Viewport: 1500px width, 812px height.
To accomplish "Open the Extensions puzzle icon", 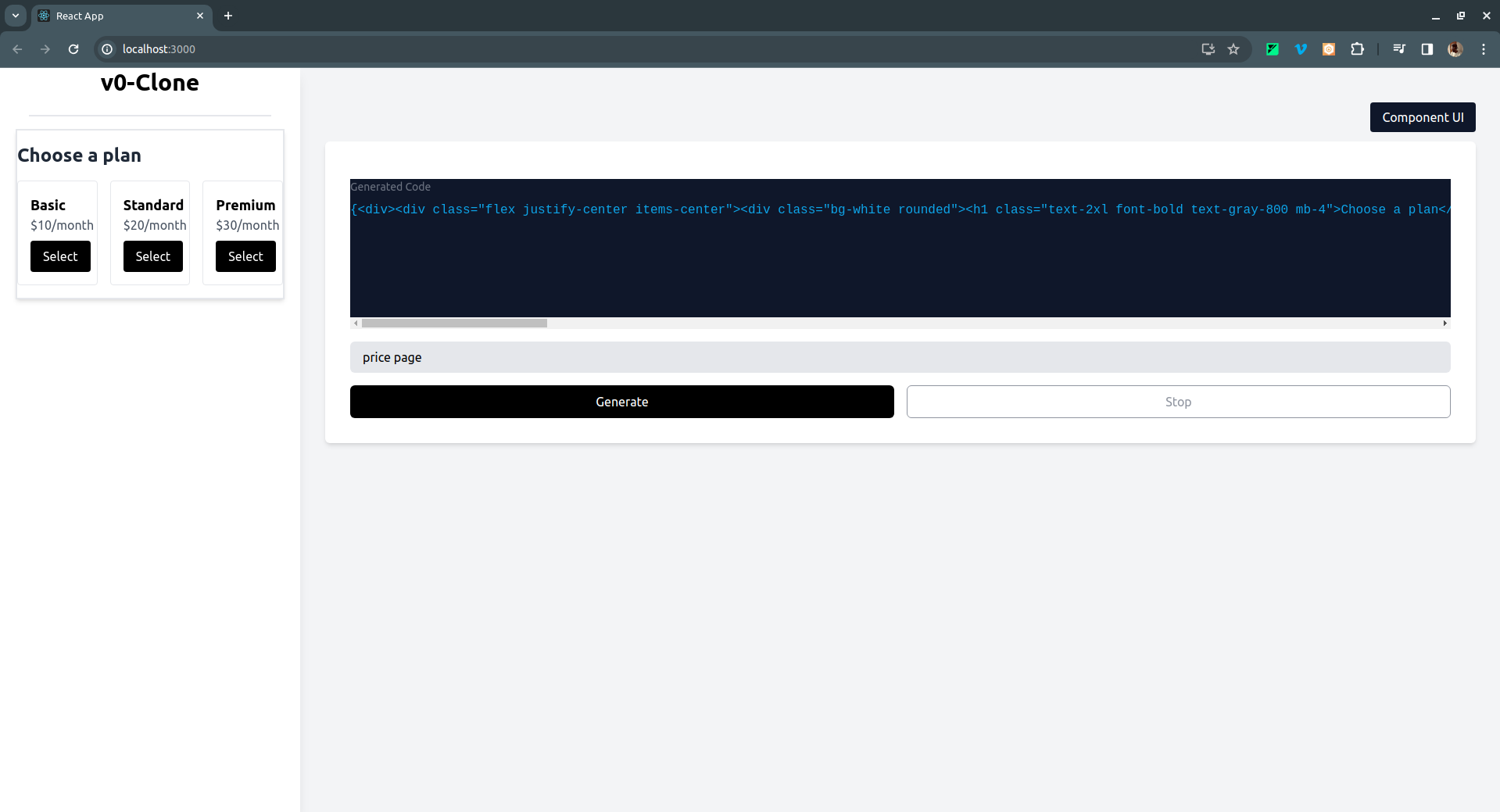I will (x=1358, y=49).
